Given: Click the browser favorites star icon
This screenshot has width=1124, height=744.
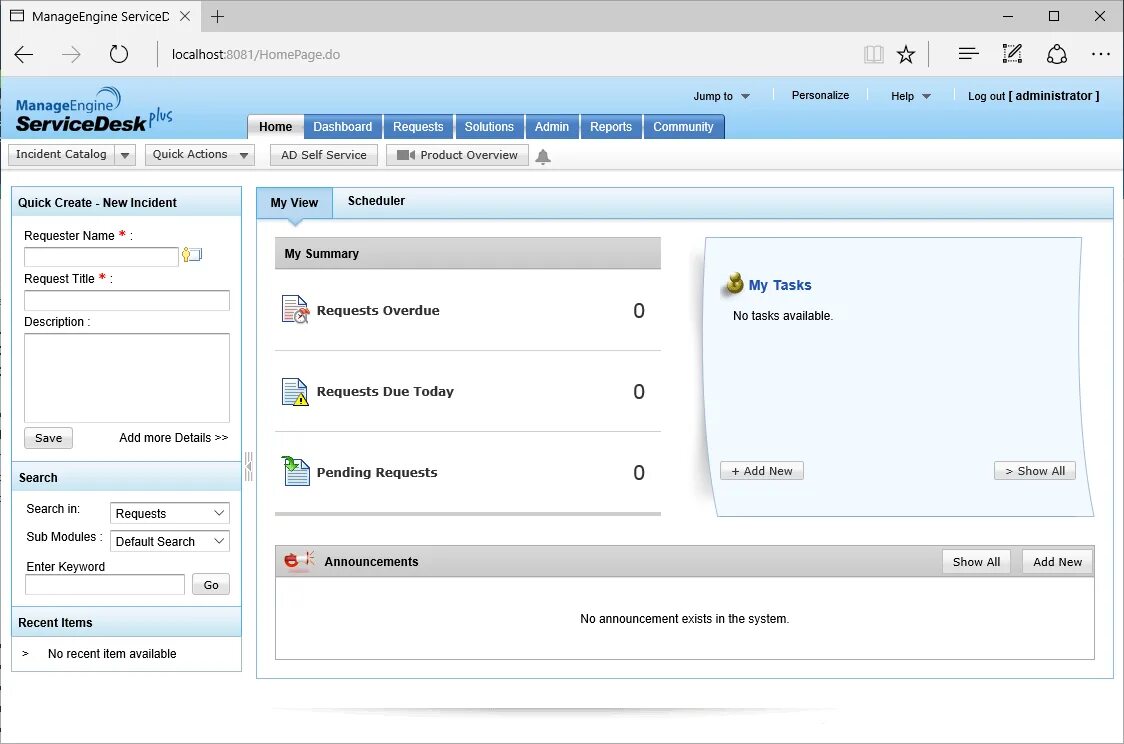Looking at the screenshot, I should [x=906, y=55].
